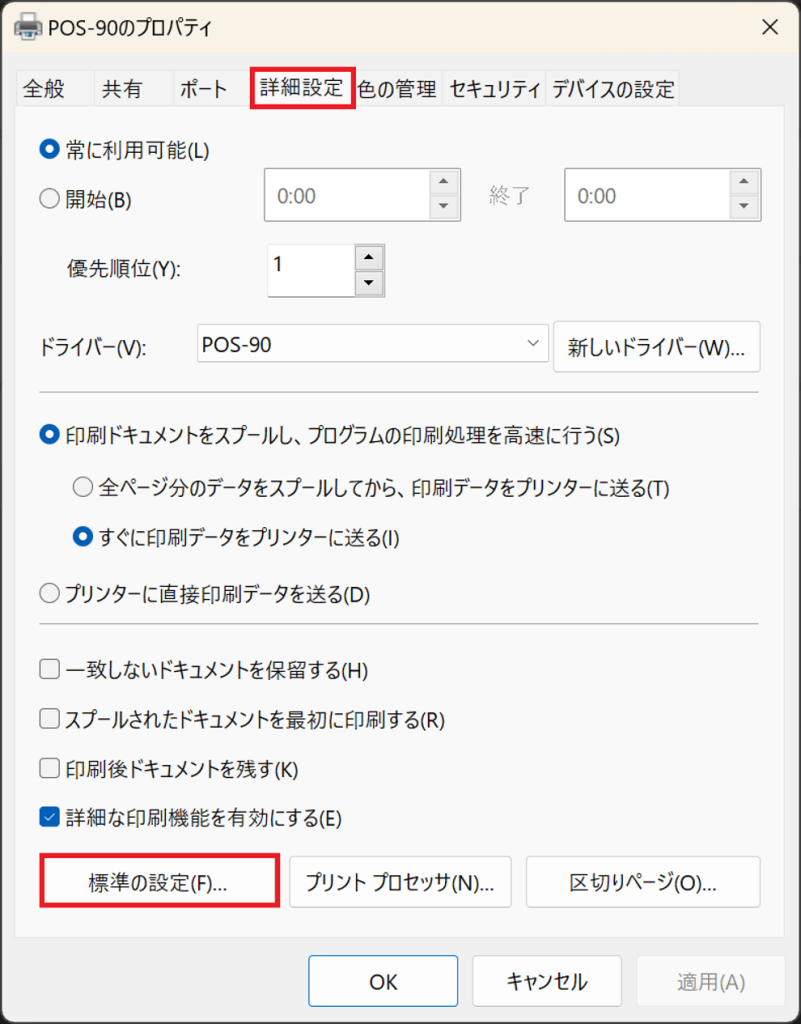Enable 一致しないドキュメントを保留する checkbox
The width and height of the screenshot is (801, 1024).
[x=50, y=670]
